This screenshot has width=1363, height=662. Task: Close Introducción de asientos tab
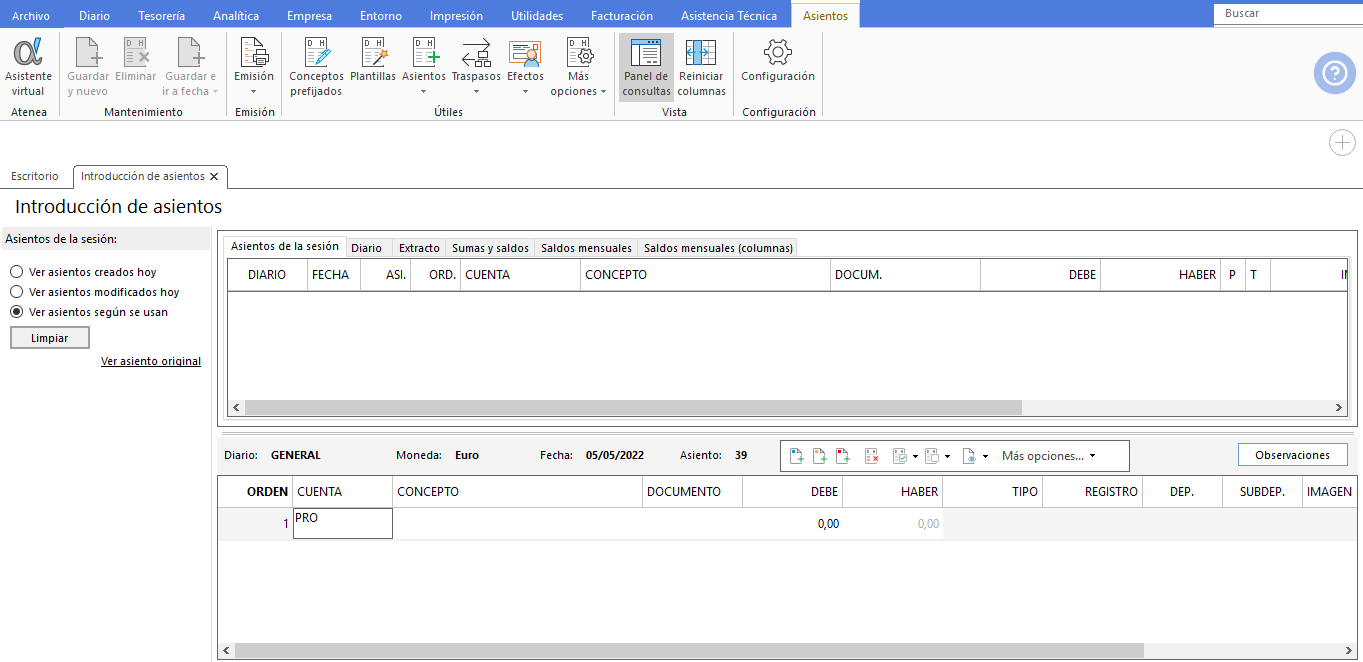(x=214, y=176)
